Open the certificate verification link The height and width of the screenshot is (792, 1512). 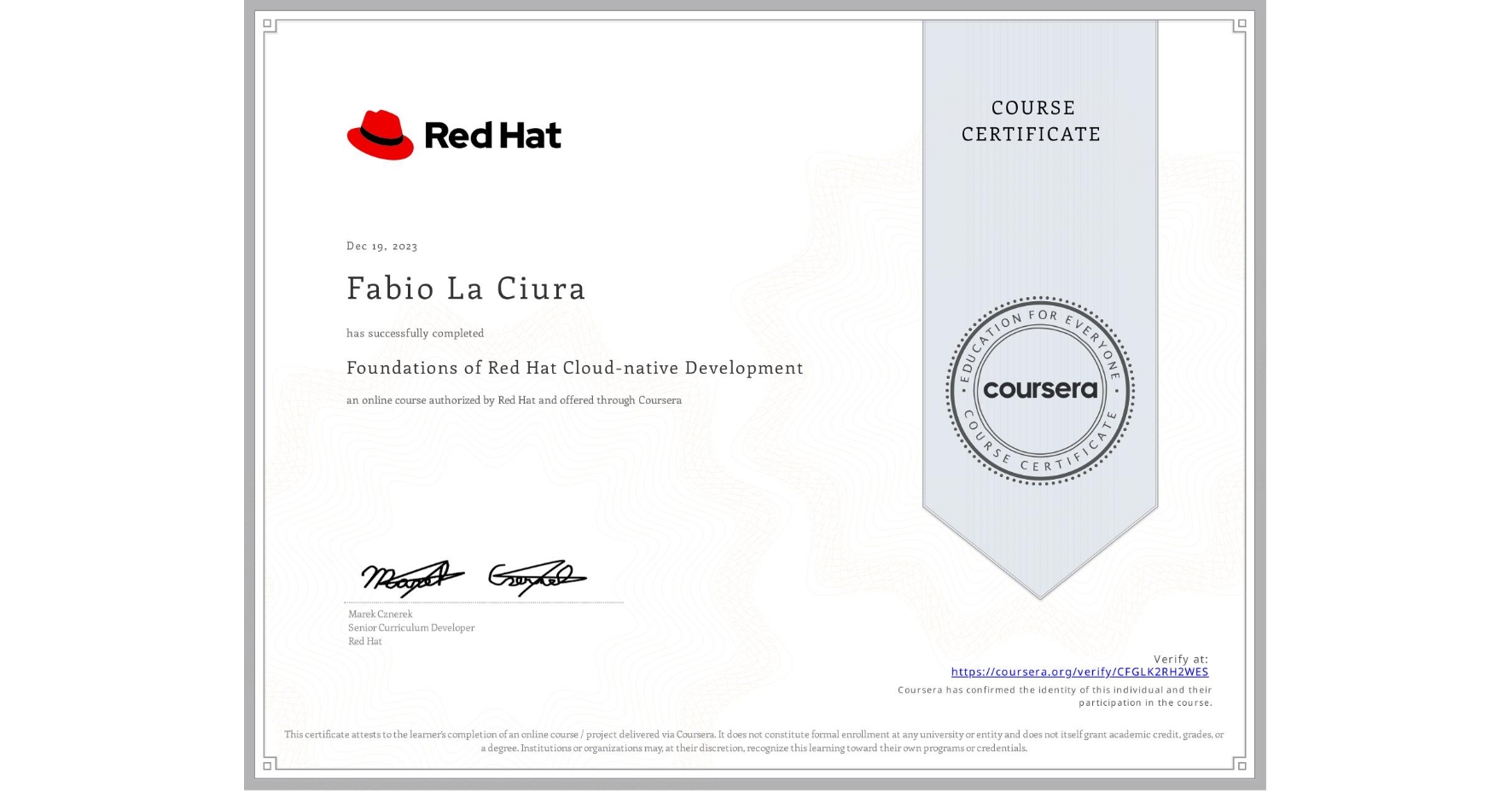tap(1080, 673)
